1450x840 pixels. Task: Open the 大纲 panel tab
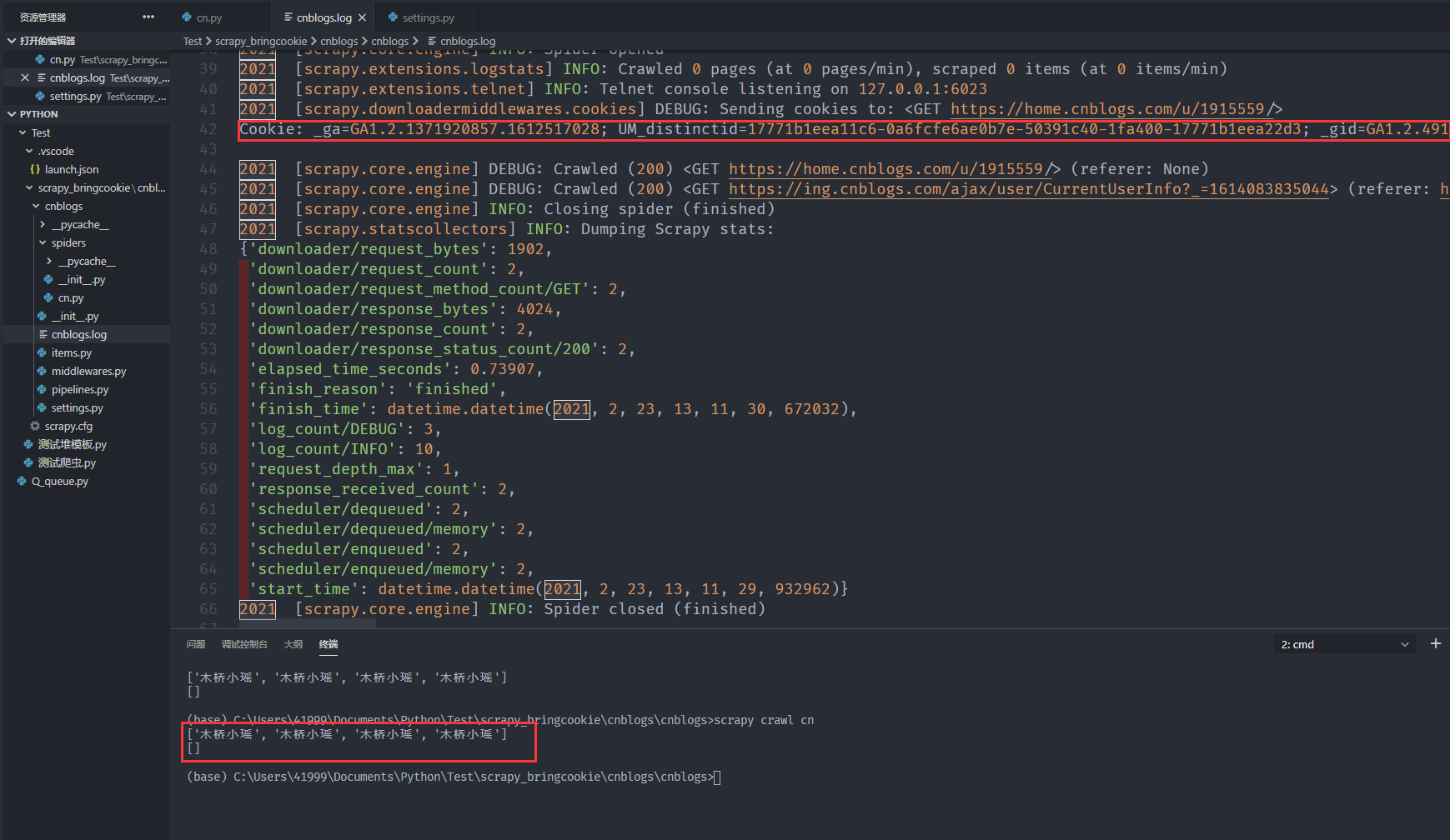(294, 644)
